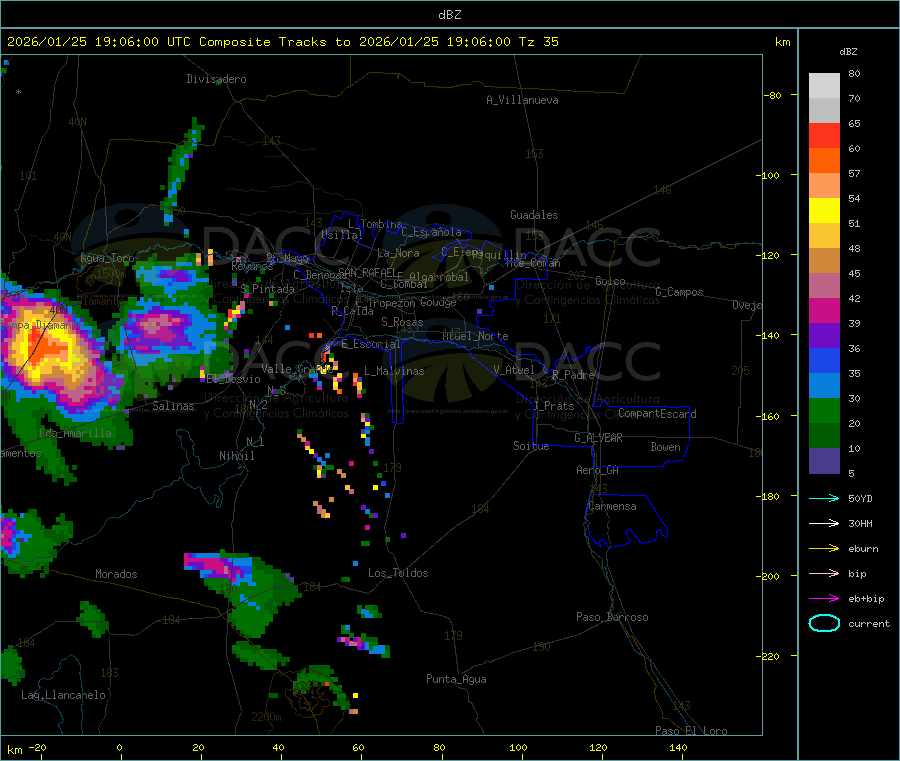Click the UTC Composite Tracks timestamp header
The image size is (900, 761).
282,42
